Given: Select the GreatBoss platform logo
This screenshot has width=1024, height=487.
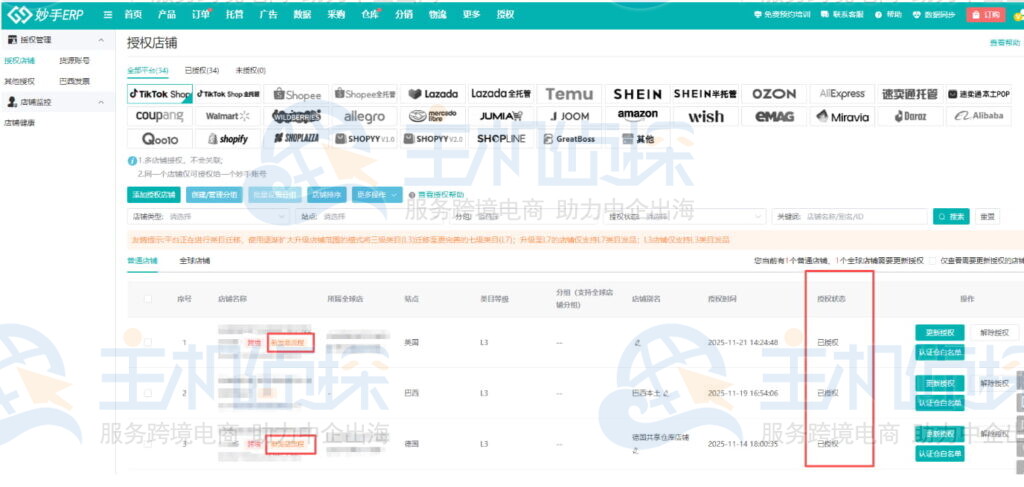Looking at the screenshot, I should [x=569, y=138].
